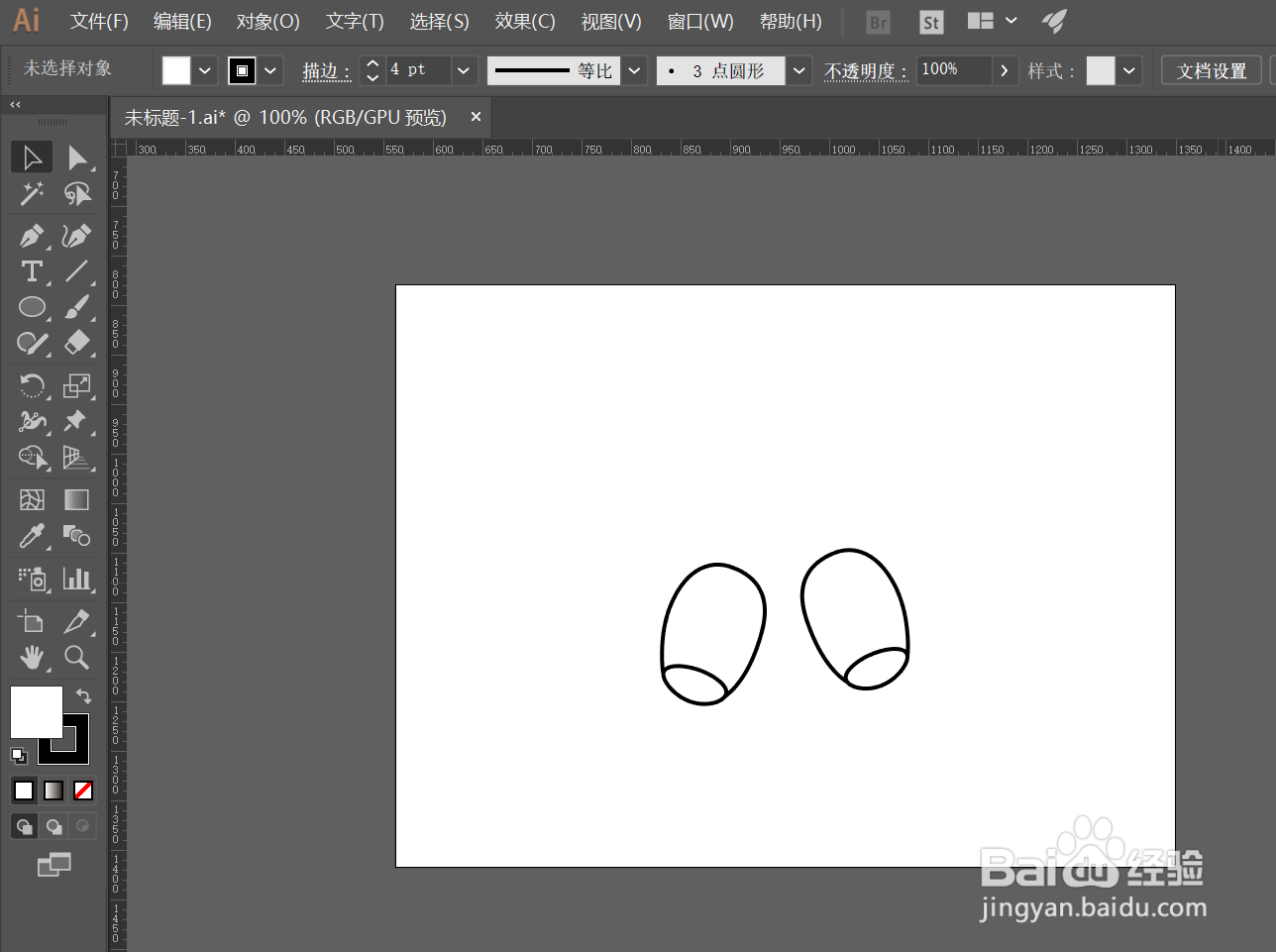Click the GPU performance rocket icon
Viewport: 1276px width, 952px height.
(1054, 21)
